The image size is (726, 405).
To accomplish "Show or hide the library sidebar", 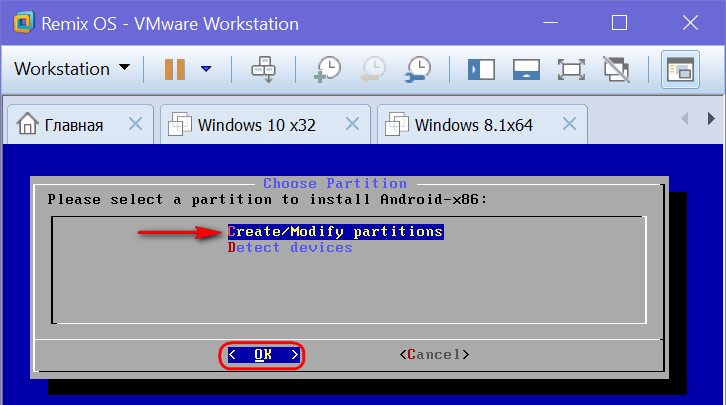I will (481, 70).
